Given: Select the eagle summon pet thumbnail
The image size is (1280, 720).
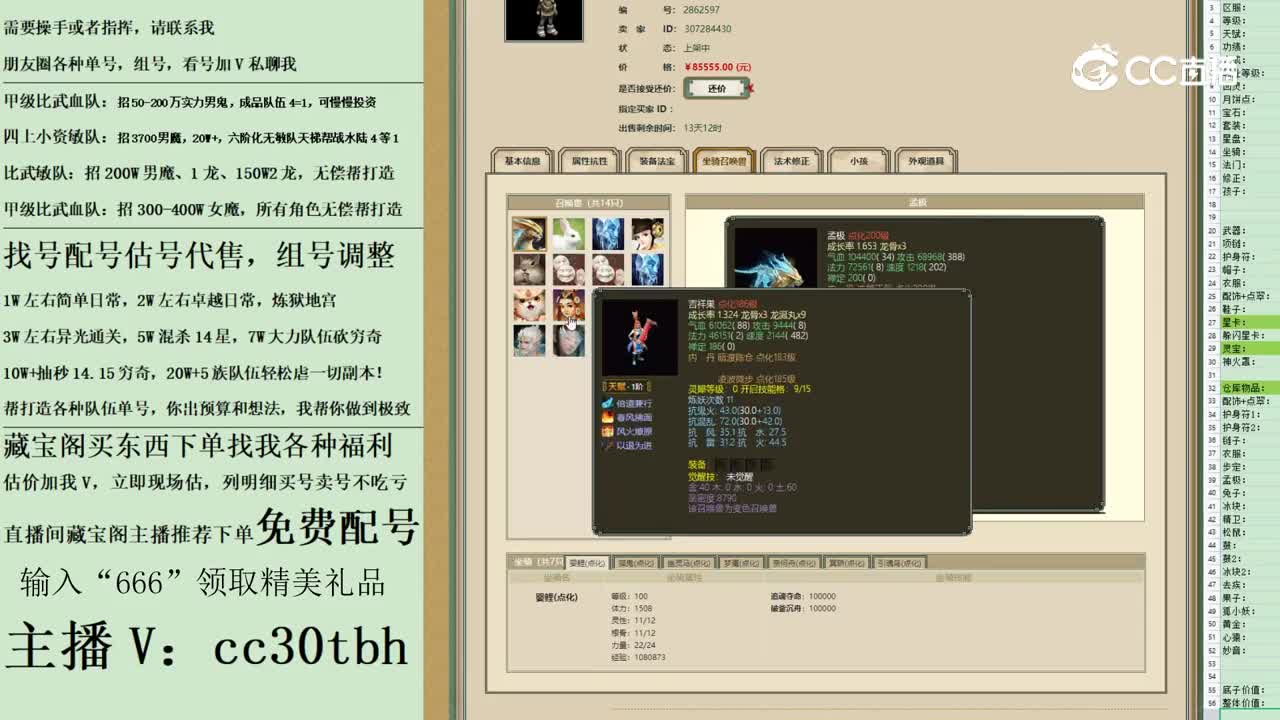Looking at the screenshot, I should click(x=529, y=234).
